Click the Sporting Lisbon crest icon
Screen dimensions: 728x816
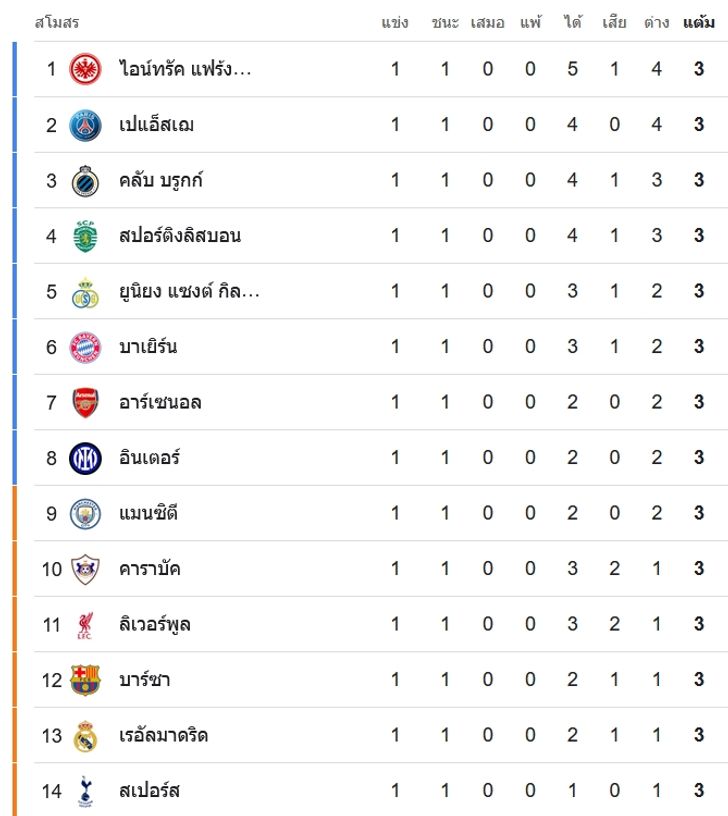click(85, 236)
